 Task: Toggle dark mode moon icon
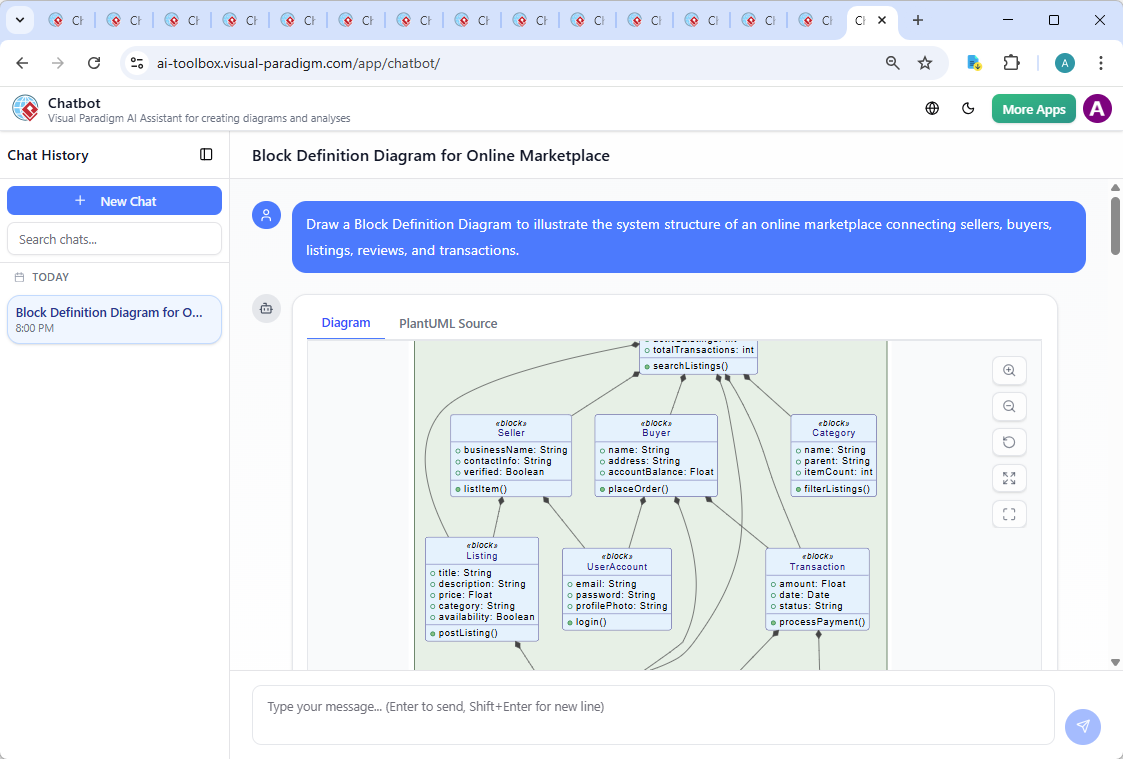[x=968, y=109]
